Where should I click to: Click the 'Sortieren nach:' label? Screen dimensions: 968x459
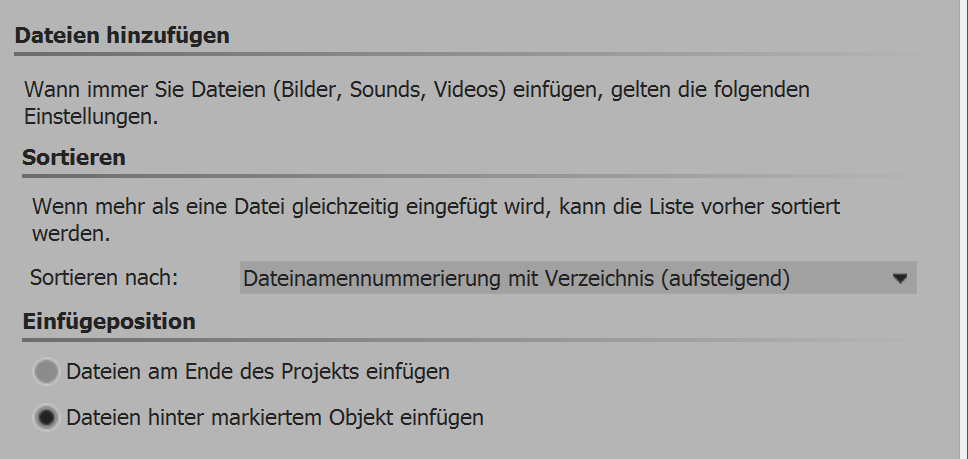(x=104, y=279)
